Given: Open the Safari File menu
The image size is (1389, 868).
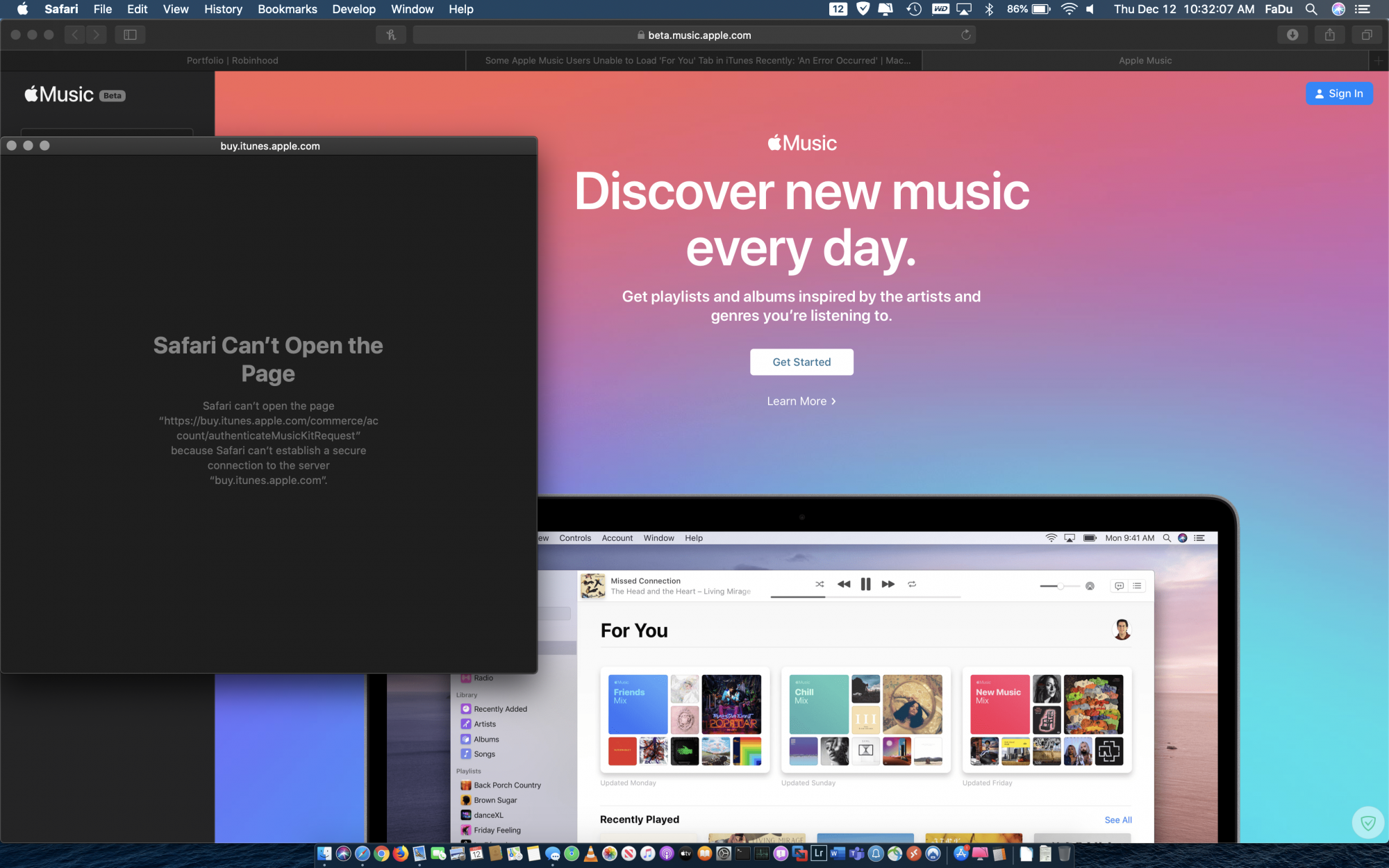Looking at the screenshot, I should tap(103, 9).
